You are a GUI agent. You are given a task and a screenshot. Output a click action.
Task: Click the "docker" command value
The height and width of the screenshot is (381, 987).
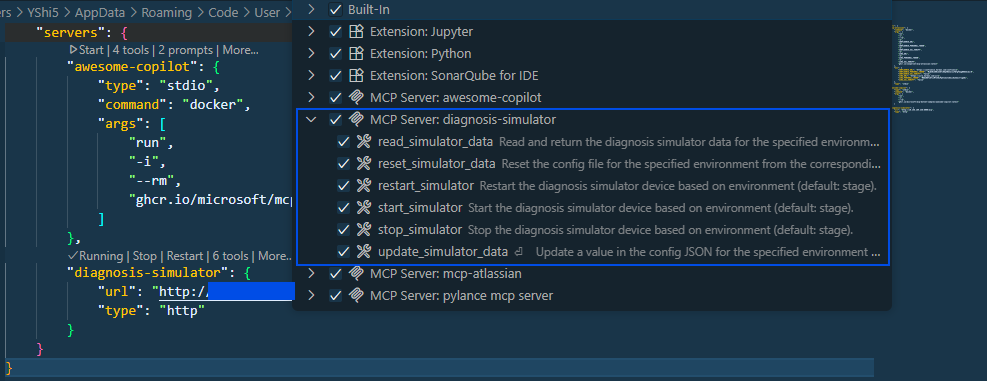pos(213,105)
